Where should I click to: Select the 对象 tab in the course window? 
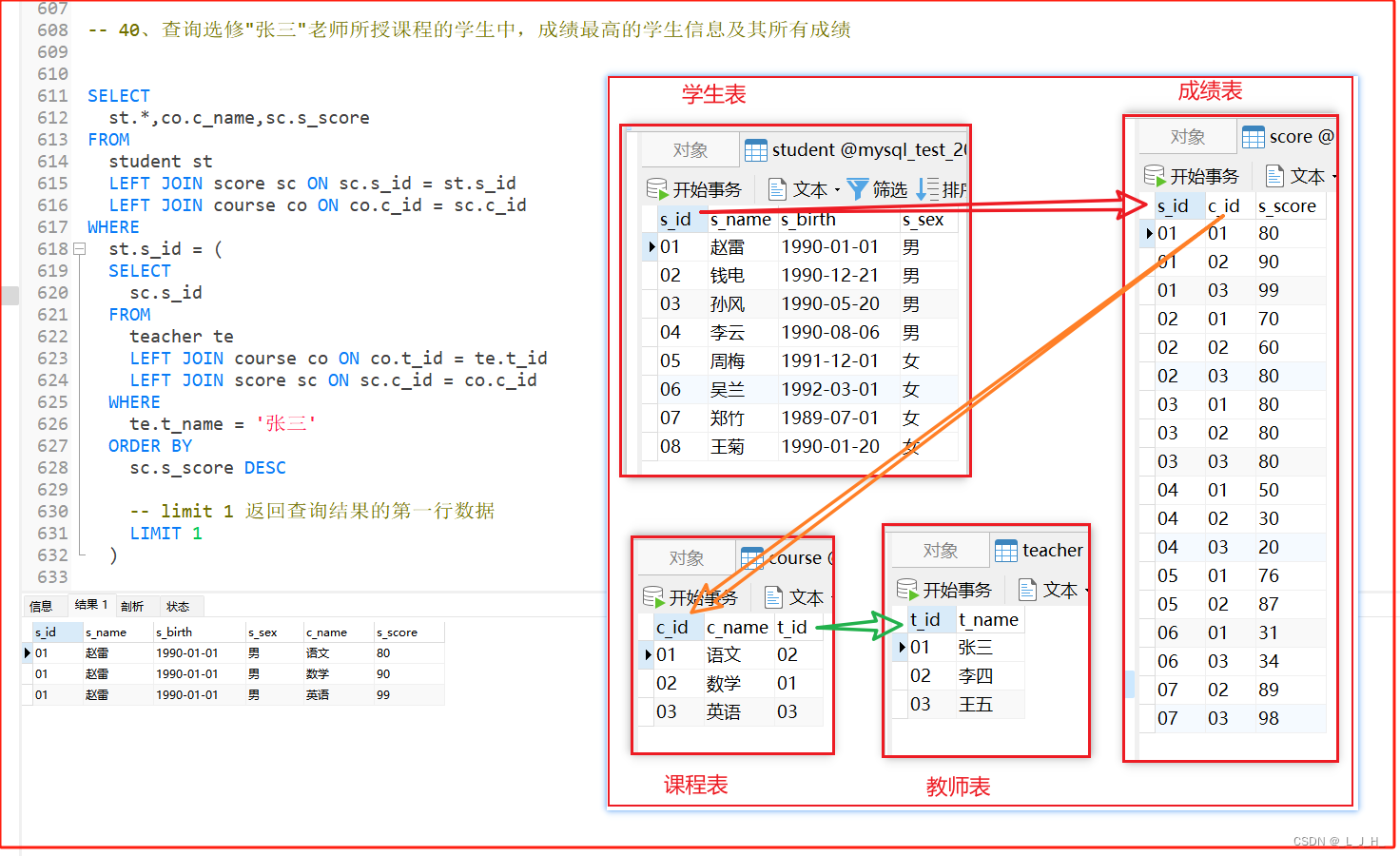pyautogui.click(x=686, y=557)
